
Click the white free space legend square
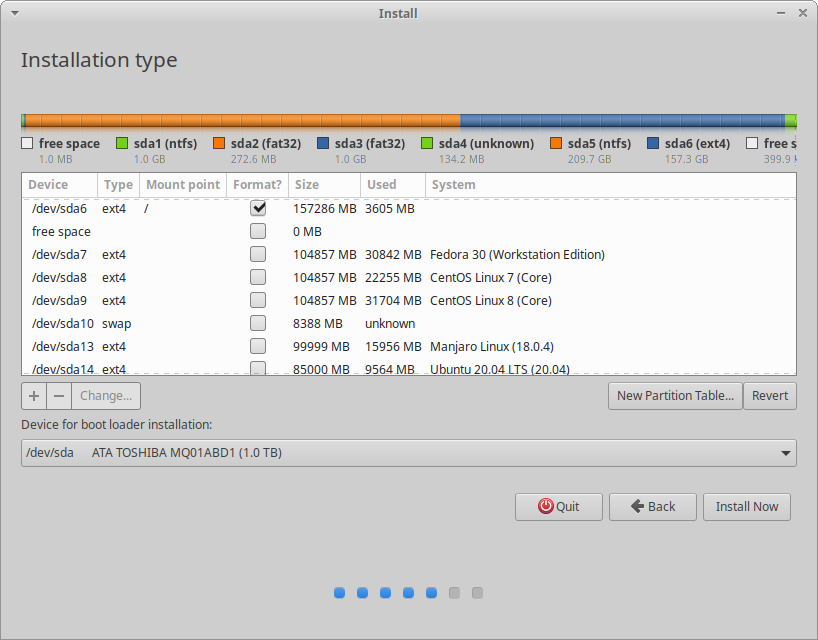(x=26, y=142)
